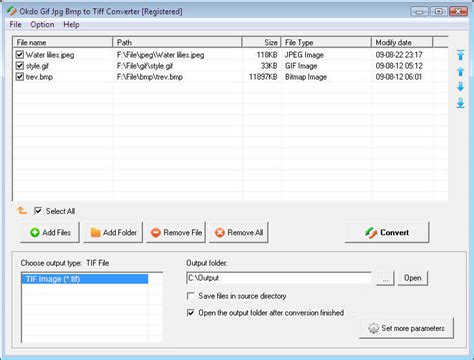This screenshot has width=474, height=360.
Task: Click the path F:\File\gif\style.gif
Action: [145, 66]
